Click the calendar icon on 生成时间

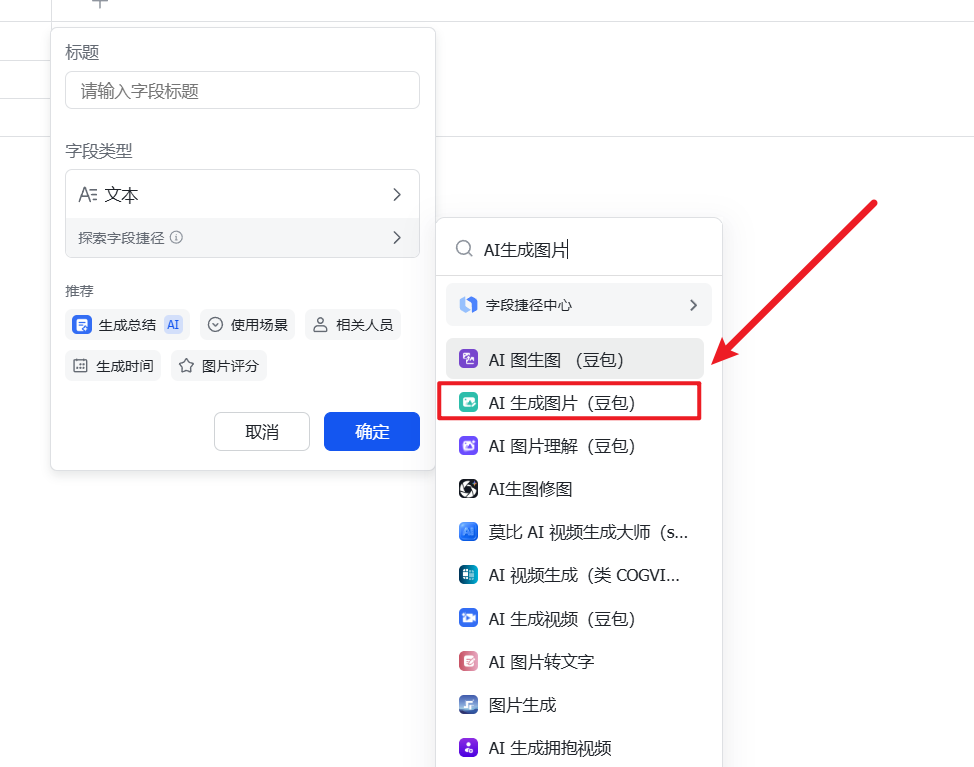80,366
